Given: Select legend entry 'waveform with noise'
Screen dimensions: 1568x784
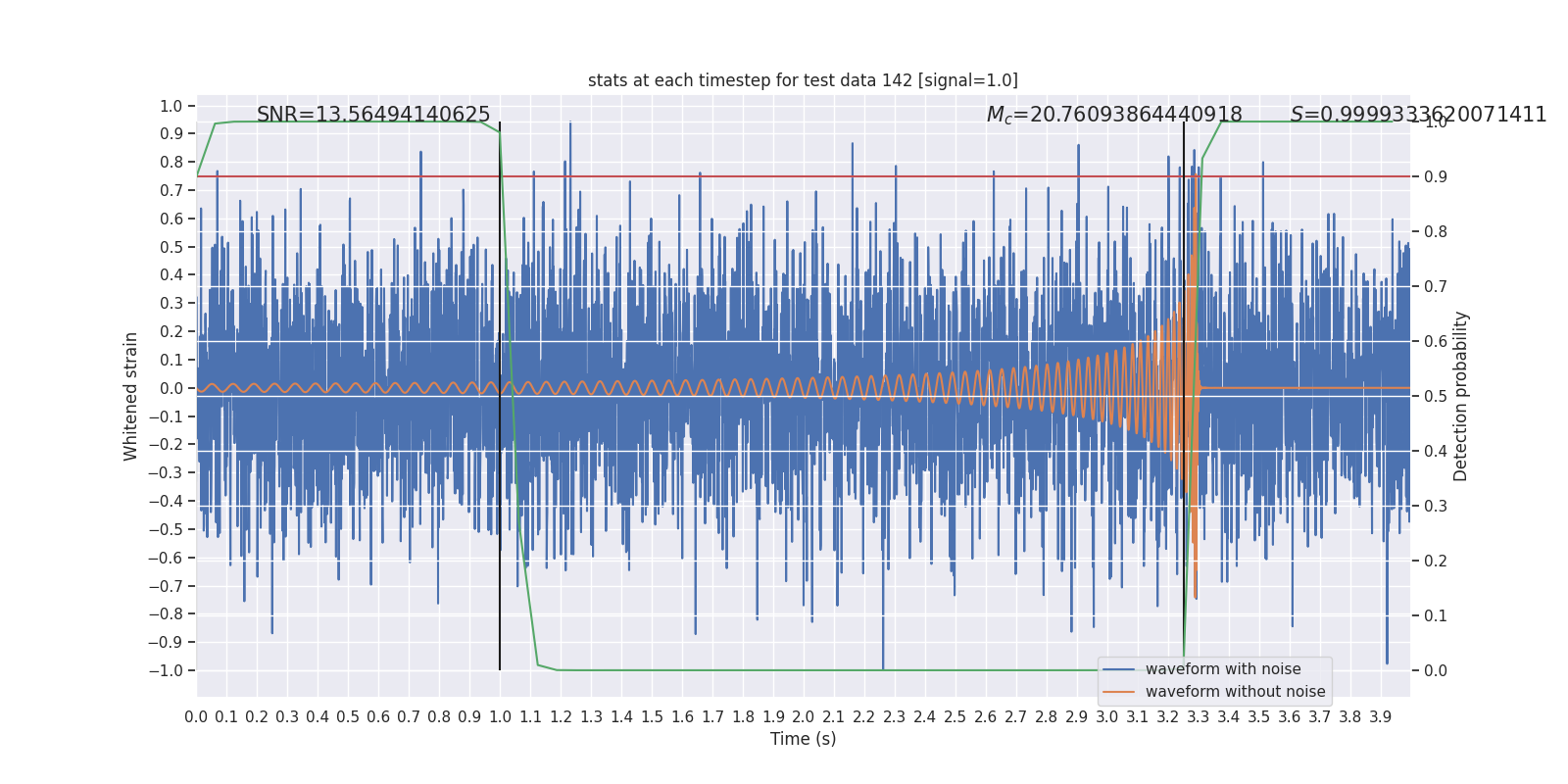Looking at the screenshot, I should (x=1223, y=669).
